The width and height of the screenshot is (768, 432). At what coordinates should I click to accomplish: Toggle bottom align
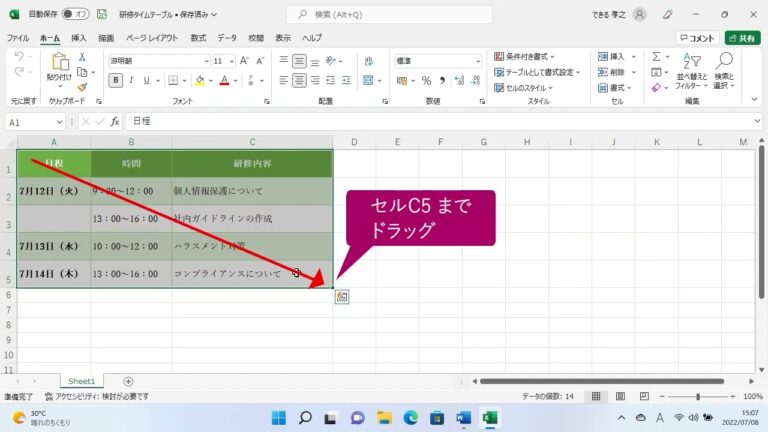coord(315,61)
